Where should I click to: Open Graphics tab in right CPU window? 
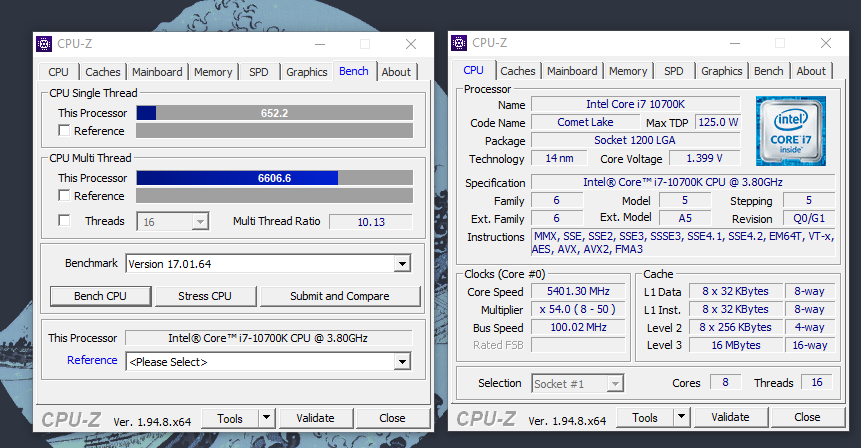pos(722,71)
